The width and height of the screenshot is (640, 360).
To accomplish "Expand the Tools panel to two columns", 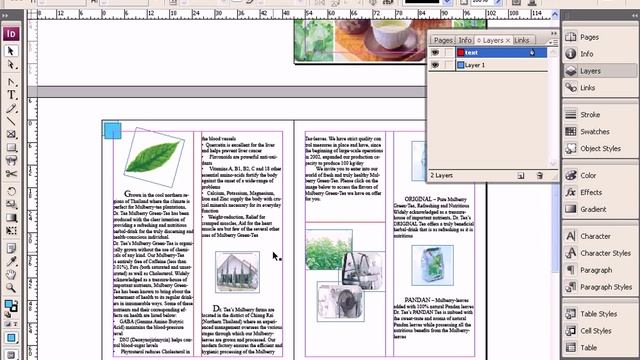I will (5, 16).
